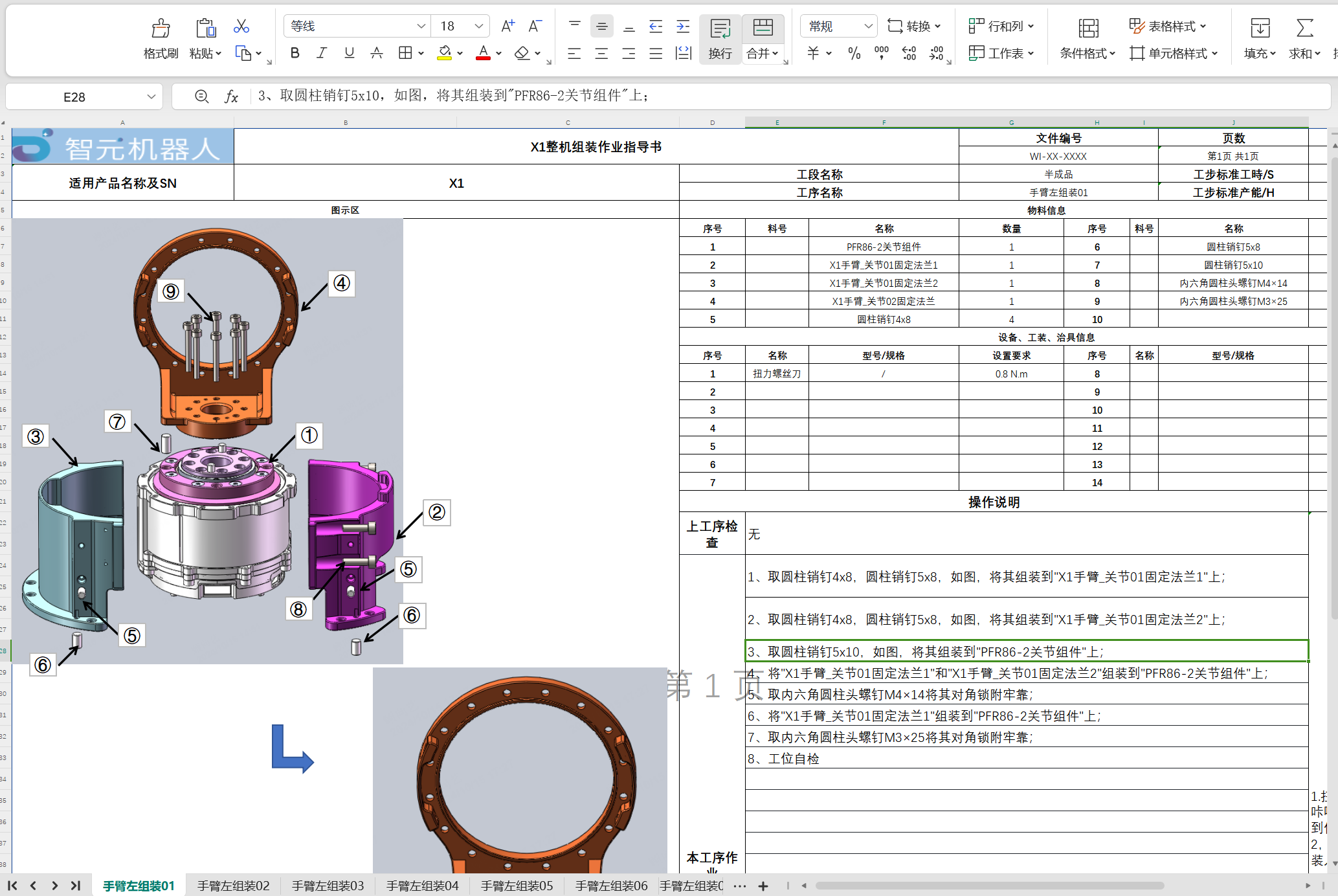Click Merge cells (合并) button
1338x896 pixels.
(x=763, y=39)
